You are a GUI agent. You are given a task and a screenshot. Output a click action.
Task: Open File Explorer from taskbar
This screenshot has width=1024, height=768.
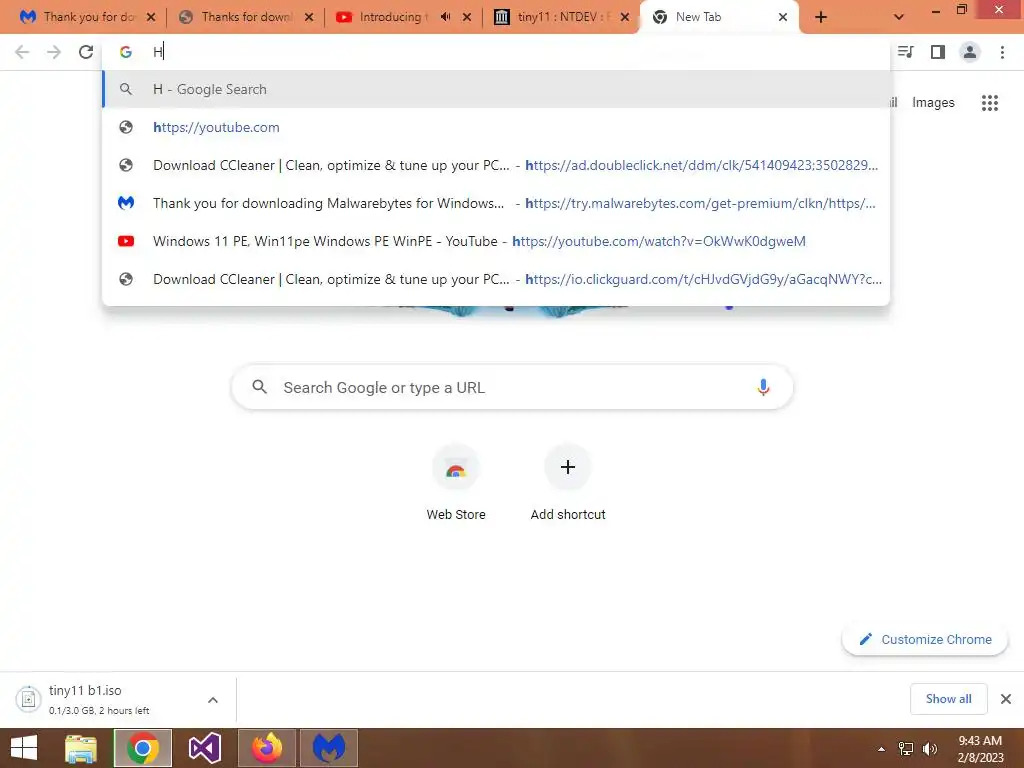81,748
